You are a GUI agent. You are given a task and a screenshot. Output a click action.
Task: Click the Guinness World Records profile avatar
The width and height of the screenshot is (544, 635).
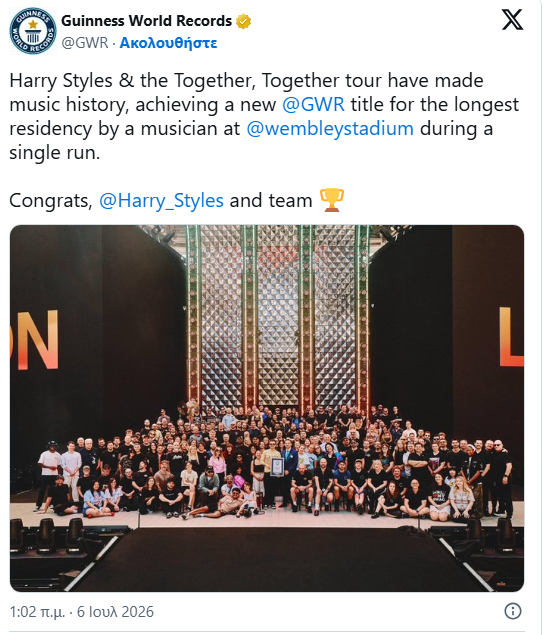[x=33, y=31]
